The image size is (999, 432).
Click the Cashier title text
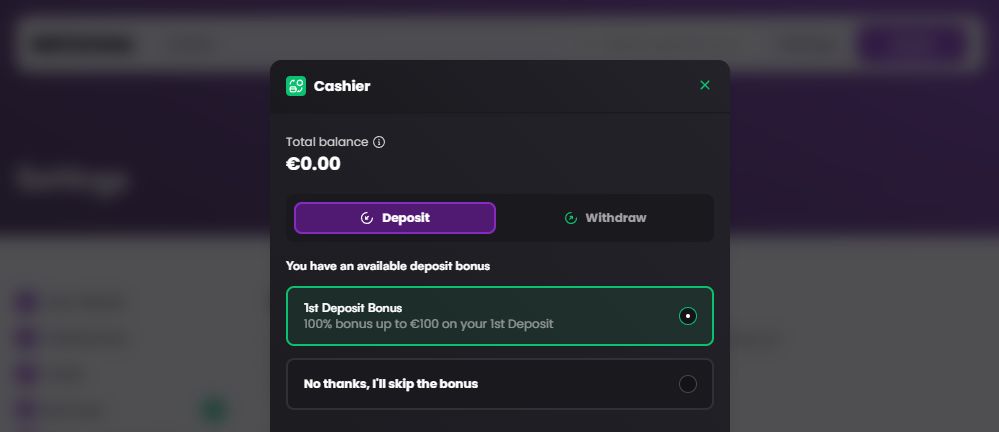342,86
